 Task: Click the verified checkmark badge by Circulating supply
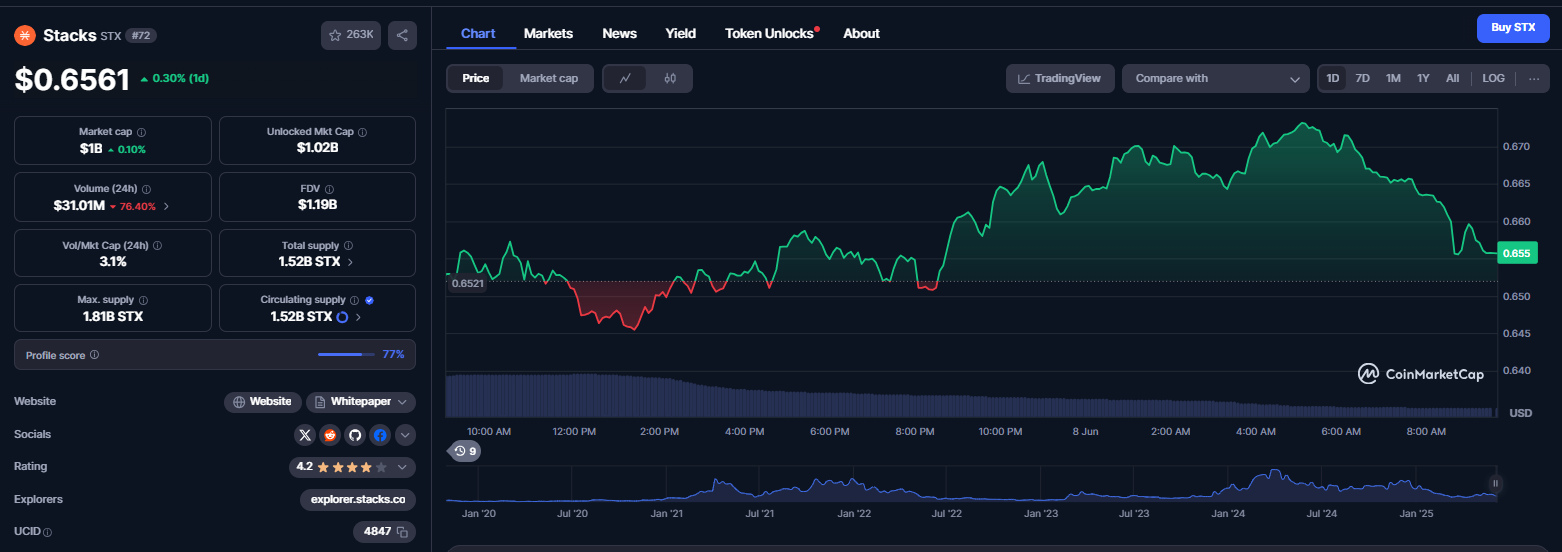coord(369,300)
